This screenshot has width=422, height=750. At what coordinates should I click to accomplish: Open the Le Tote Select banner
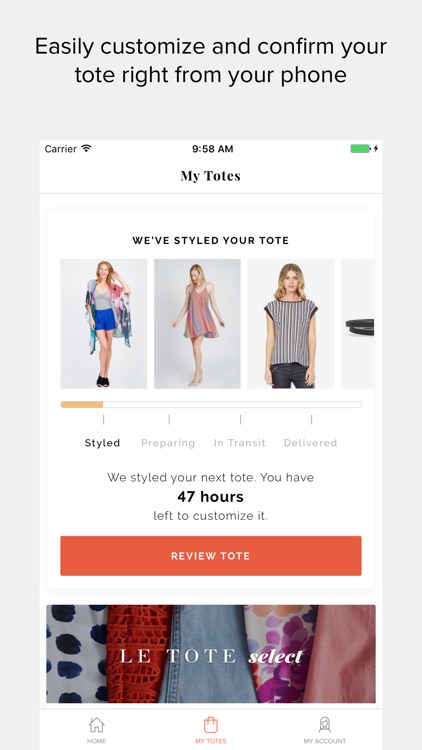tap(211, 654)
